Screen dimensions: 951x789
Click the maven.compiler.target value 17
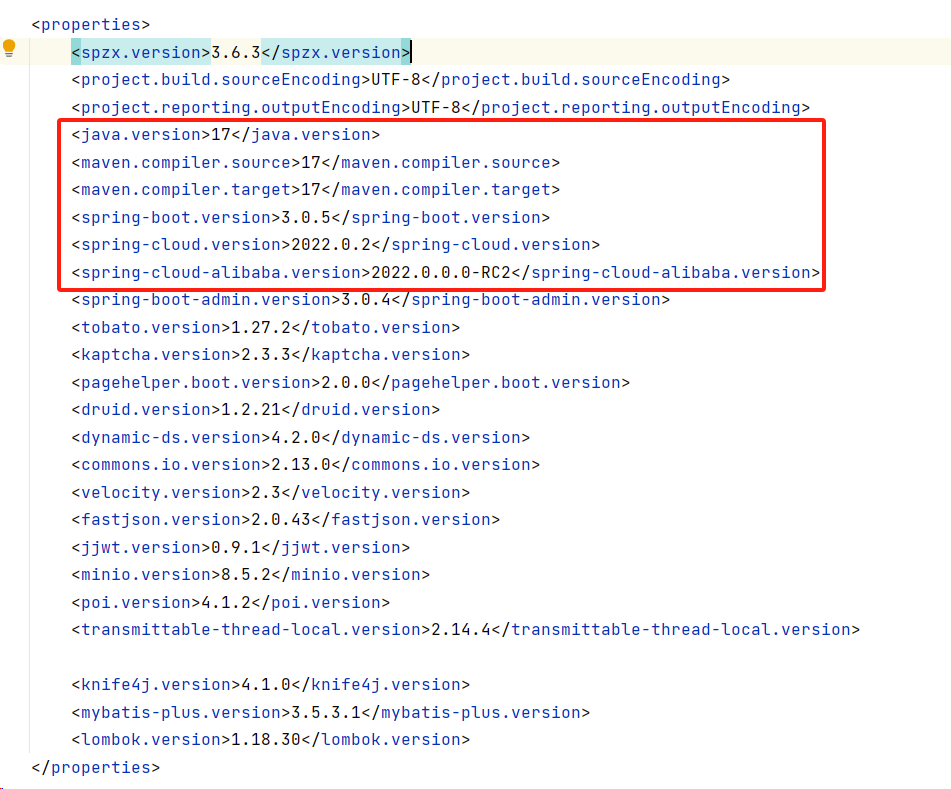tap(311, 190)
